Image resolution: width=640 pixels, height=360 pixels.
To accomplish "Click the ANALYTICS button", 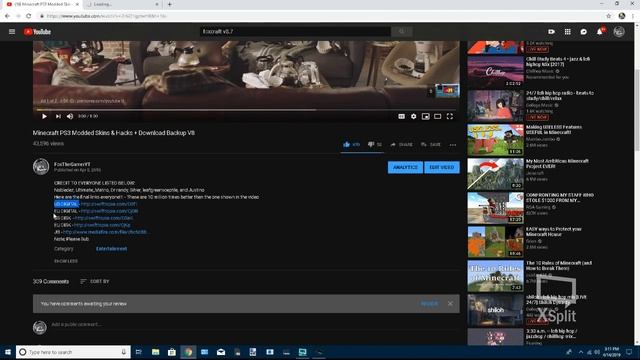I will (x=405, y=167).
